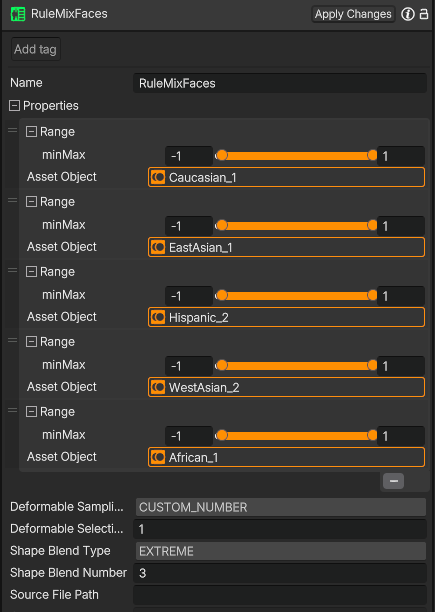Collapse the Range group for Caucasian_1

tap(31, 132)
